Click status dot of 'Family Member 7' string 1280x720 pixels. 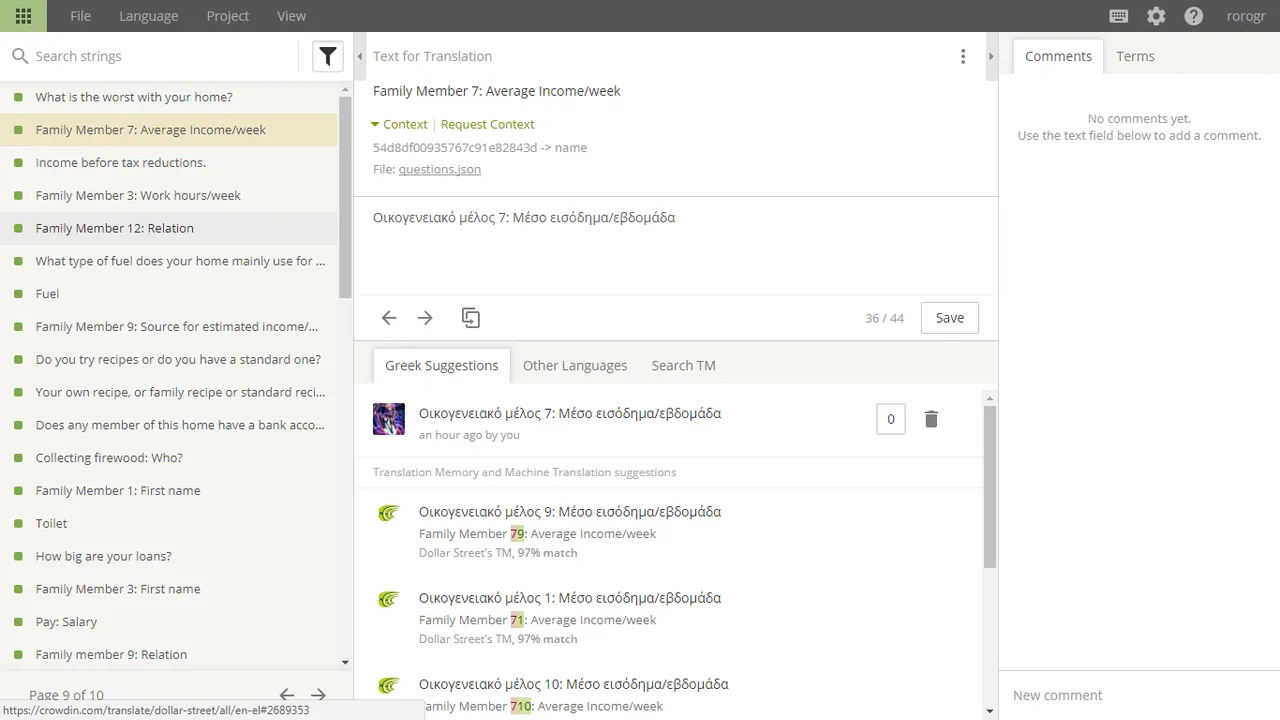pos(18,130)
